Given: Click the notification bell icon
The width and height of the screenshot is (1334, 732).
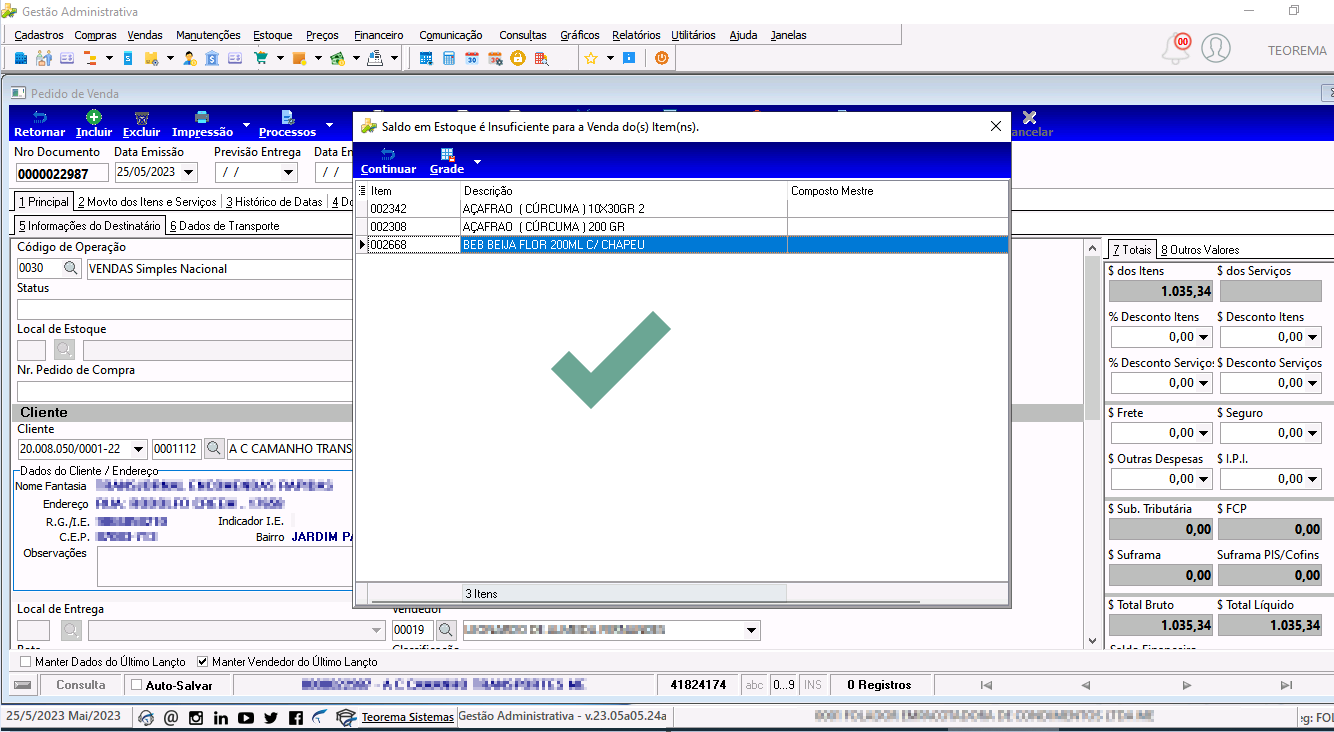Looking at the screenshot, I should (x=1176, y=48).
